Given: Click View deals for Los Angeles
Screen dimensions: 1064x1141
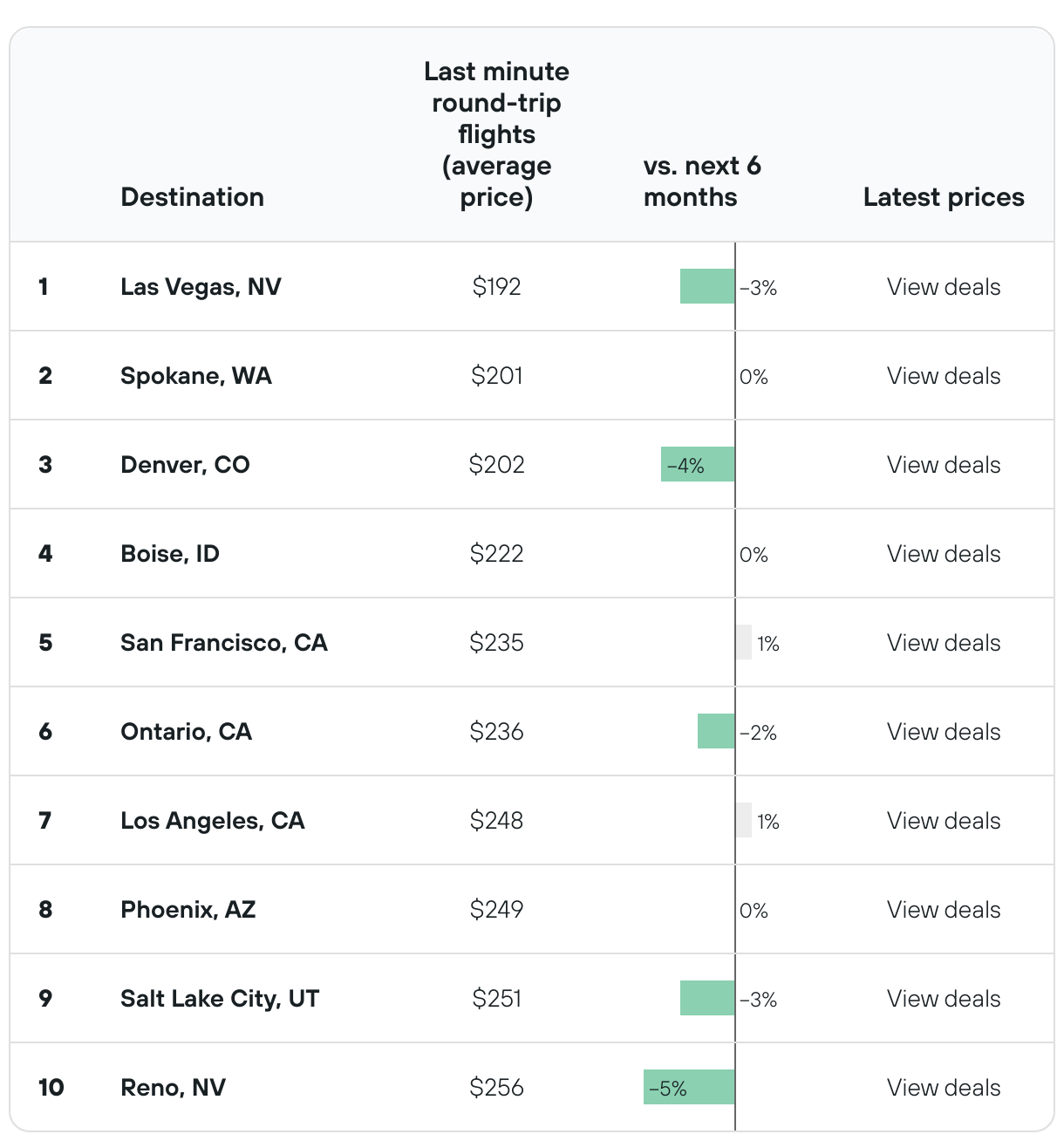Looking at the screenshot, I should click(943, 821).
